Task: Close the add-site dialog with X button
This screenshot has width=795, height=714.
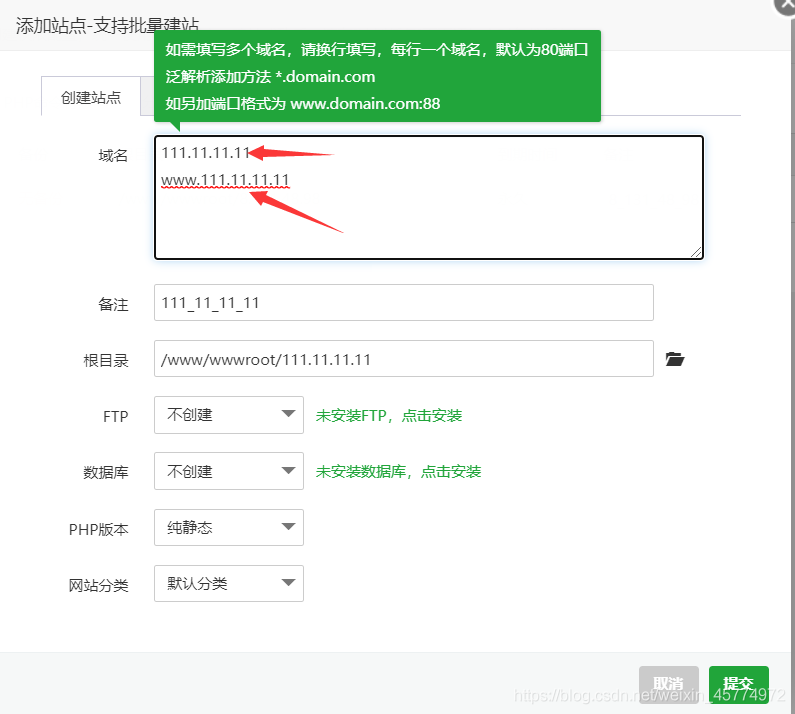Action: pyautogui.click(x=785, y=5)
